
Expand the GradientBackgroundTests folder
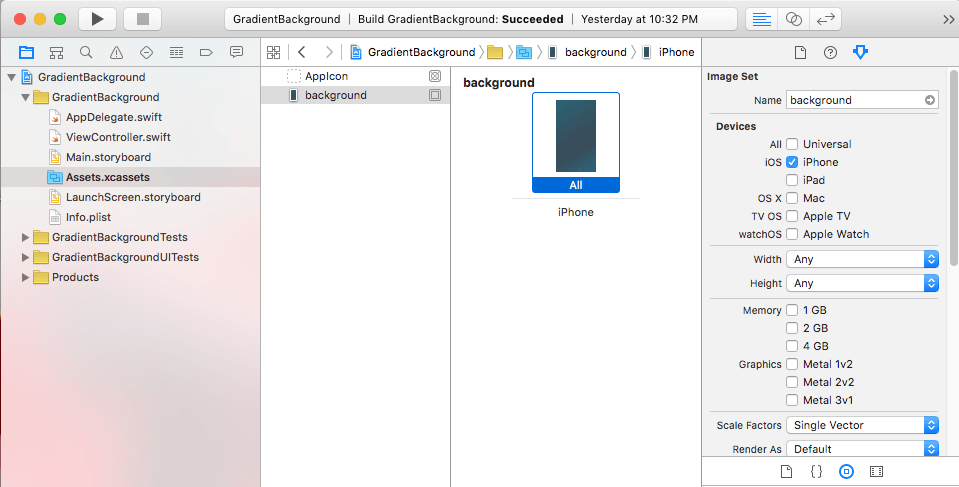25,237
